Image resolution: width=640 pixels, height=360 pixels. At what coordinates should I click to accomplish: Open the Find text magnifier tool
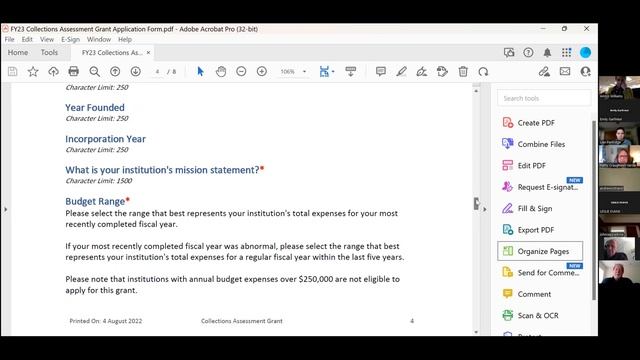tap(94, 71)
